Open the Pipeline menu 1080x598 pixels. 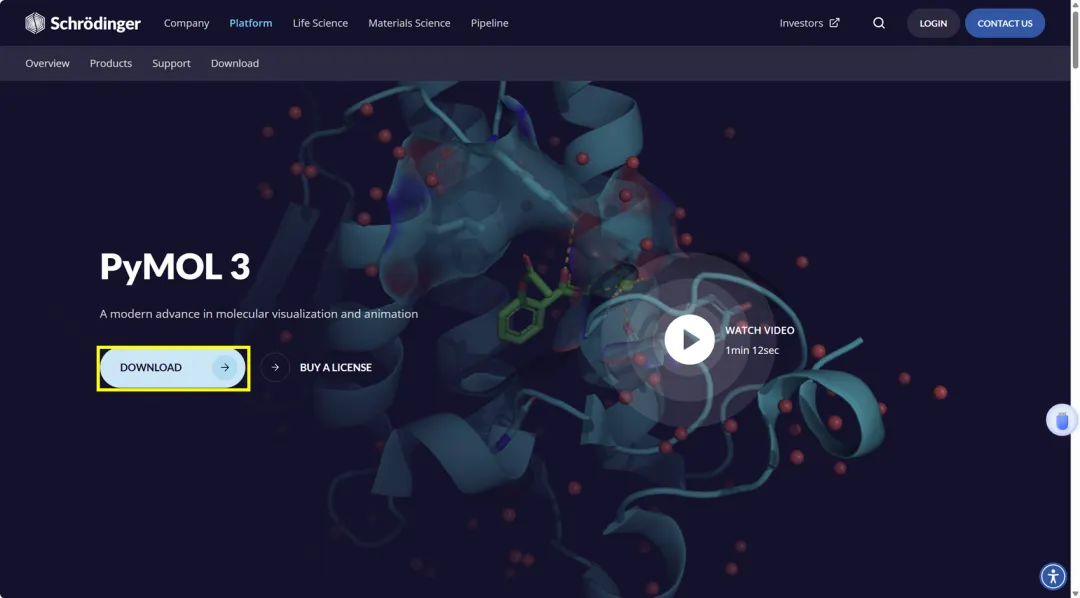(x=490, y=23)
